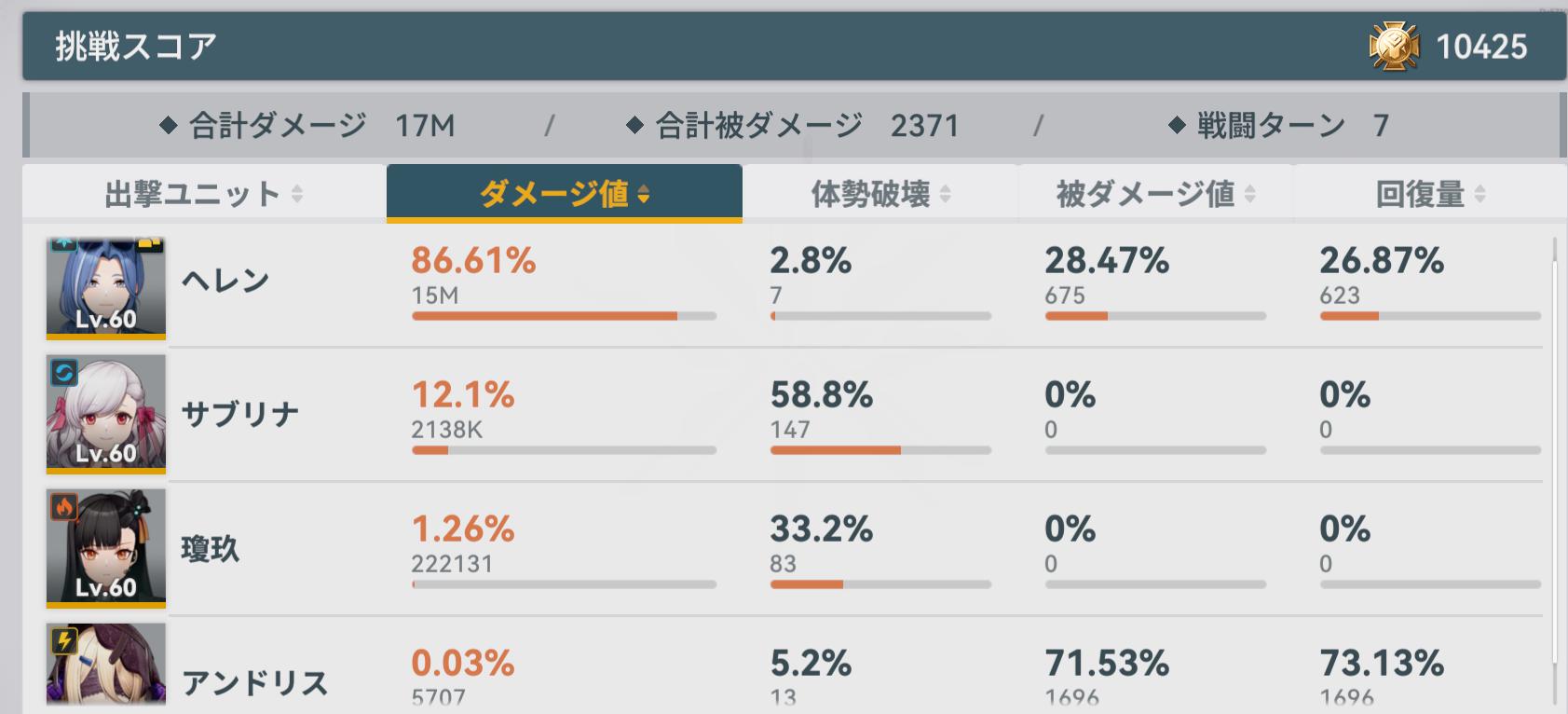Screen dimensions: 1568x714
Task: Click diamond bullet beside 合計被ダメージ
Action: point(634,125)
